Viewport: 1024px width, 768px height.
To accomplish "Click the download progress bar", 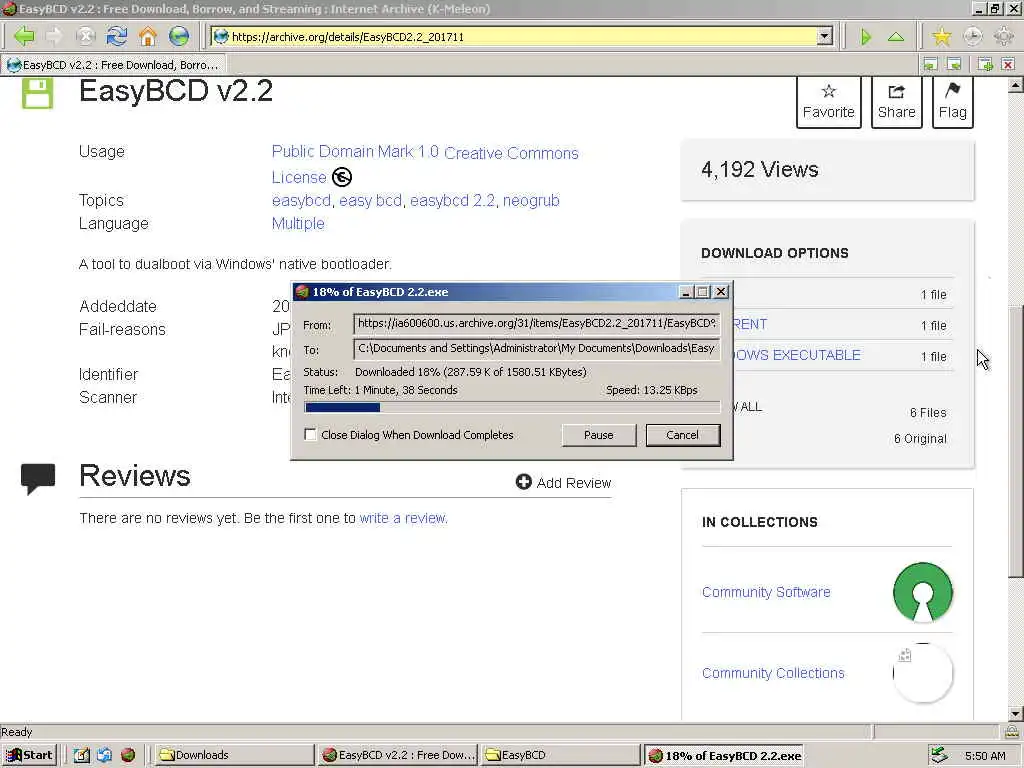I will 512,407.
